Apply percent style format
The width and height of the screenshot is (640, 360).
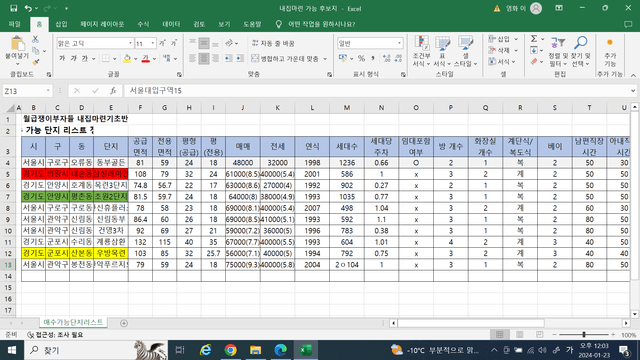tap(361, 59)
